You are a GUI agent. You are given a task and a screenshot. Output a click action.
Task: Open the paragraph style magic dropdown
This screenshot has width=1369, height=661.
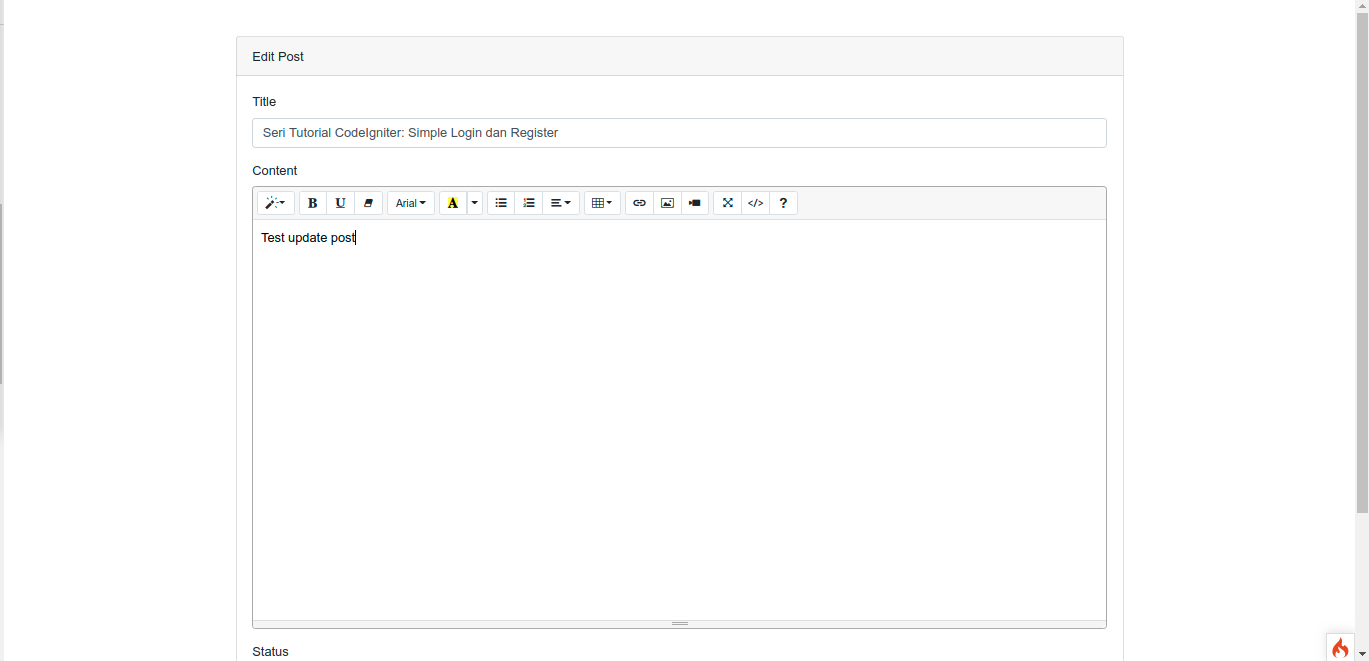275,203
